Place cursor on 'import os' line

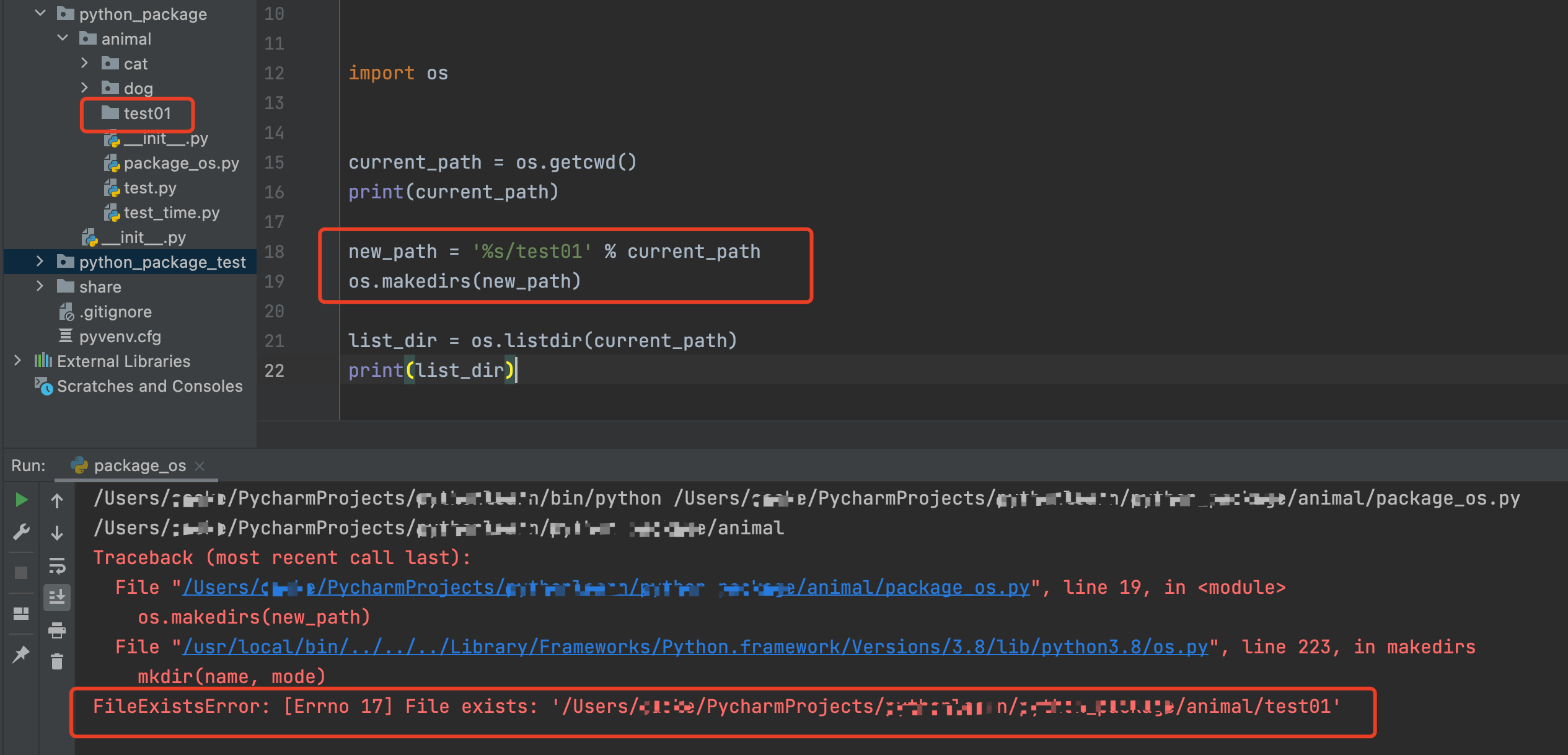click(398, 73)
